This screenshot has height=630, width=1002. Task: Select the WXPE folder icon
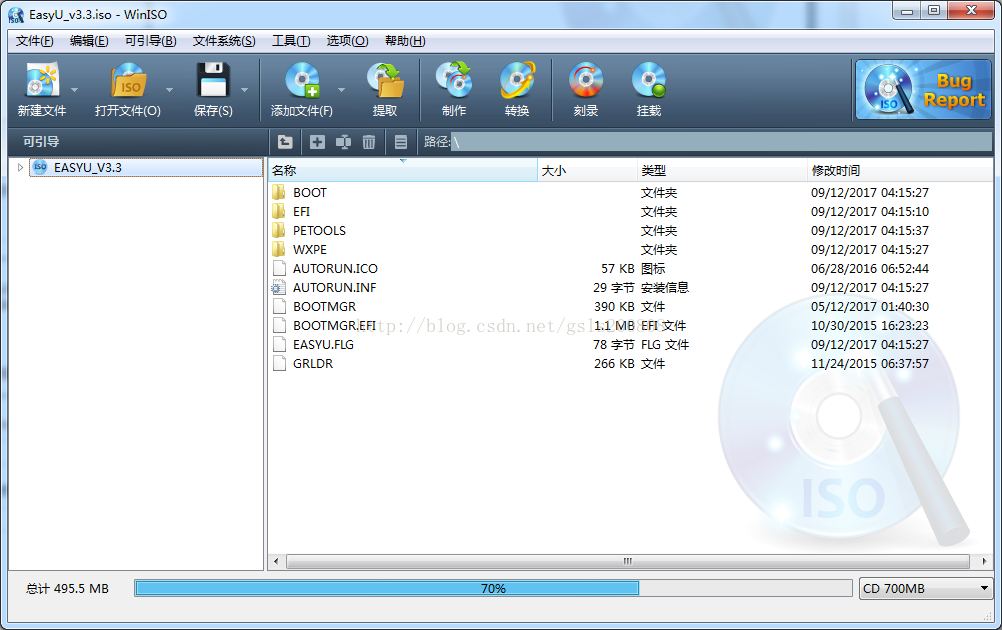[279, 249]
